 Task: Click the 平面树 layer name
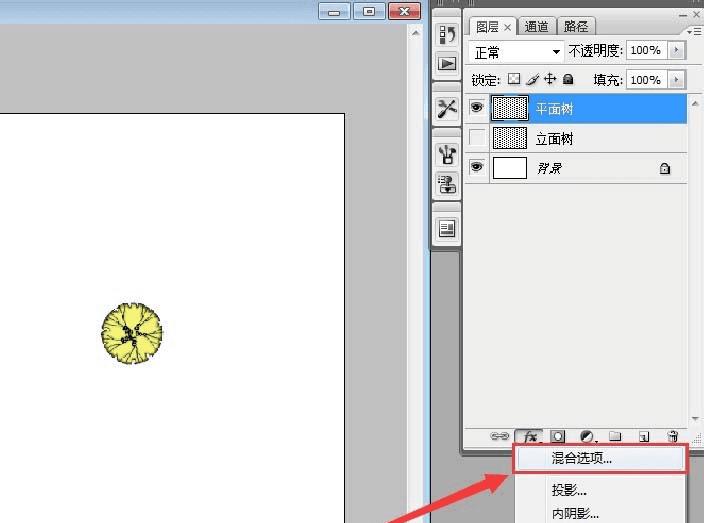point(554,109)
